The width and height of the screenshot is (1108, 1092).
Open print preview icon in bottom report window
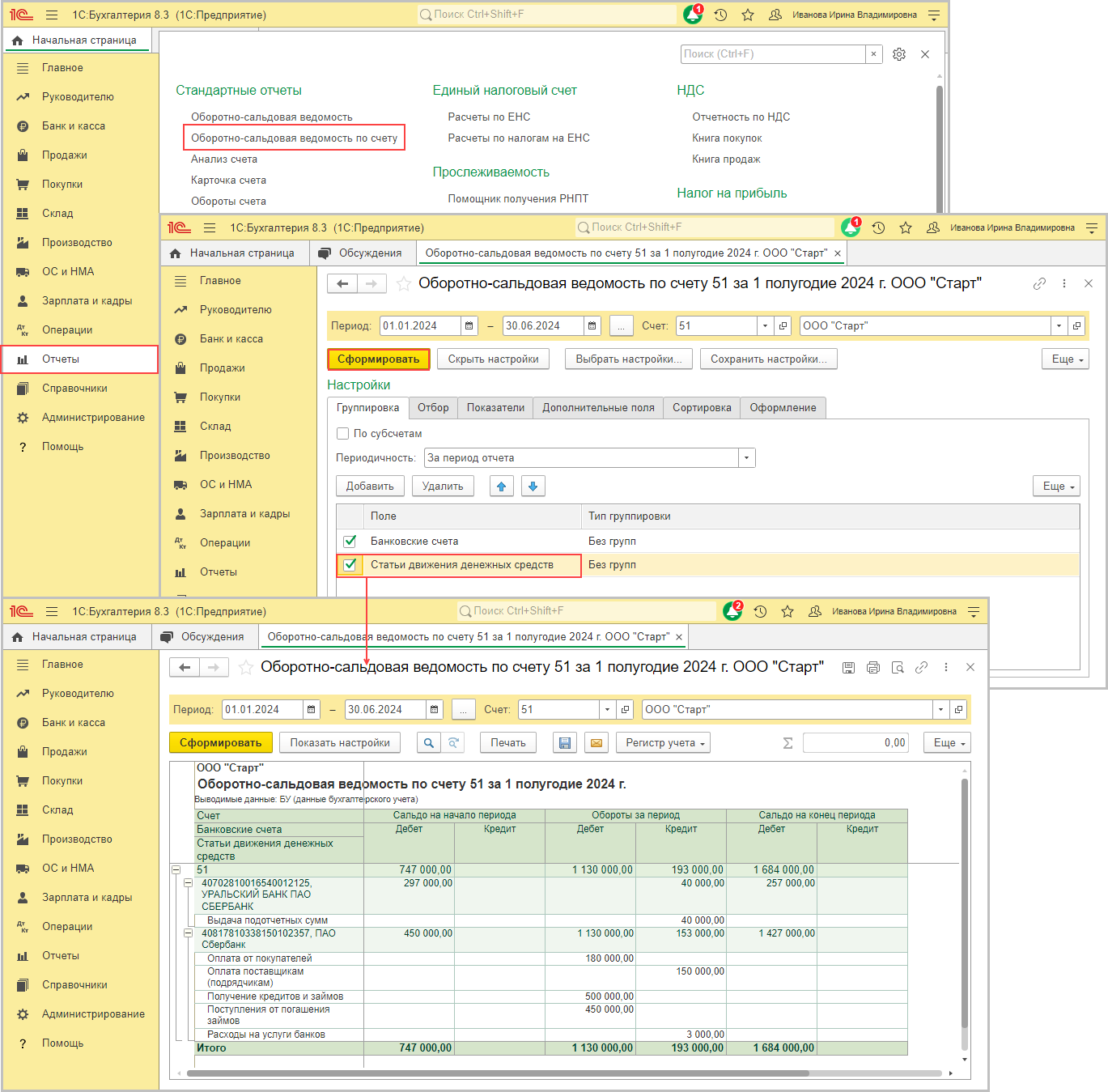[x=897, y=668]
